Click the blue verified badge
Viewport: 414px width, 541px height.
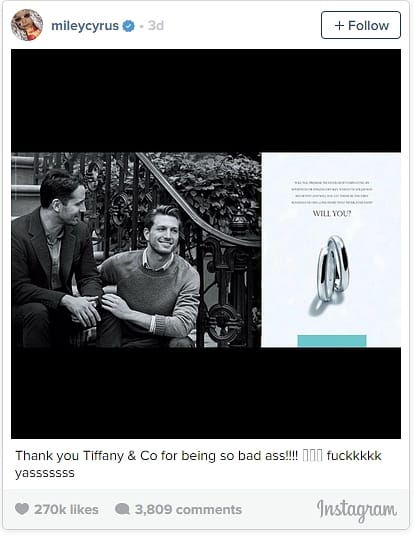coord(129,26)
